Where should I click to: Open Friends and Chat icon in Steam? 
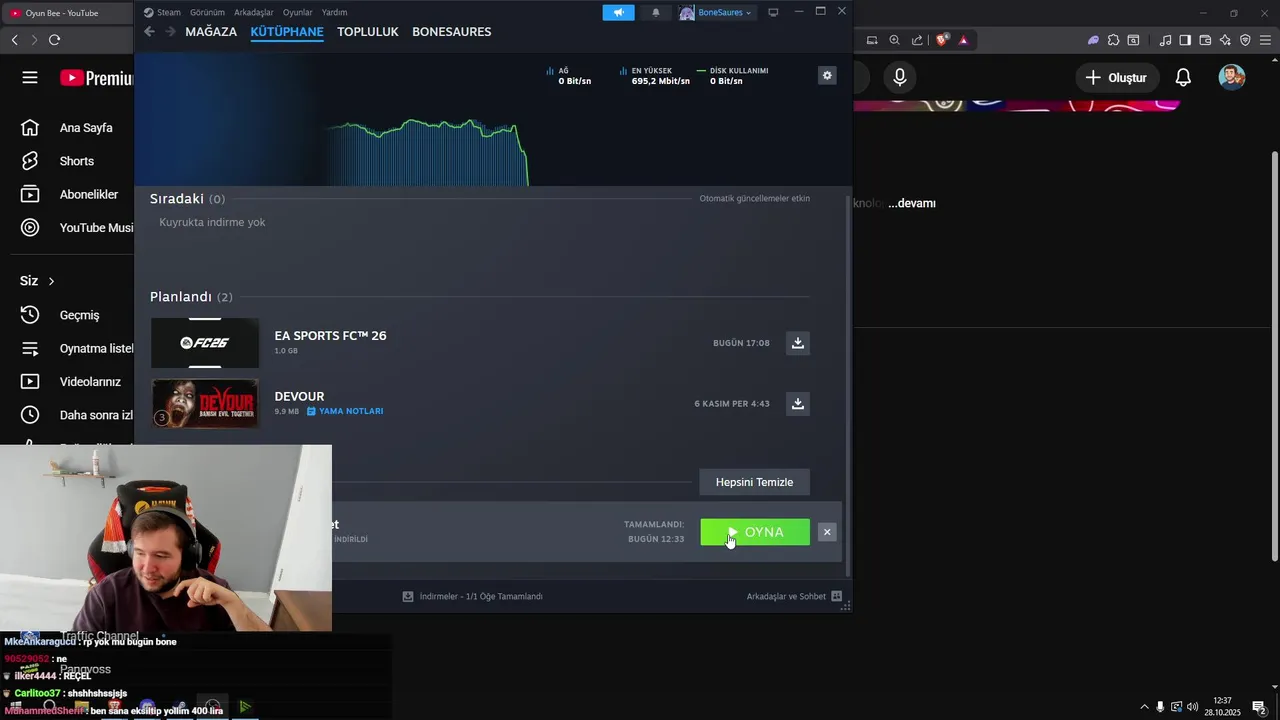point(837,596)
